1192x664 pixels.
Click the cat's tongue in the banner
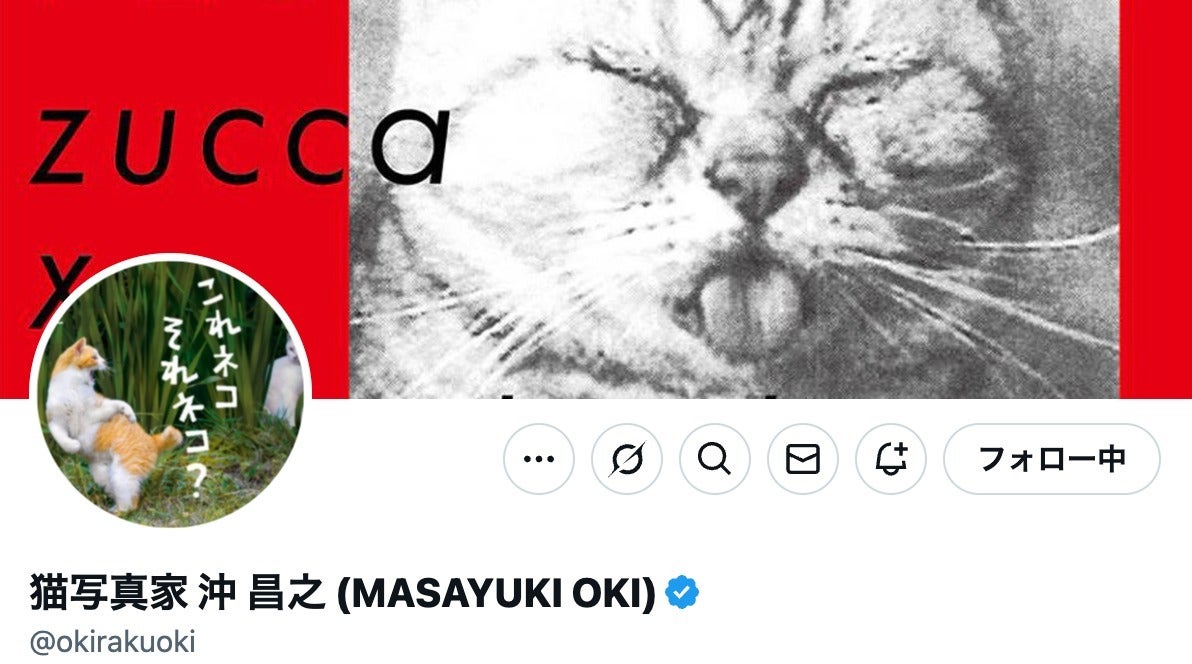coord(751,304)
